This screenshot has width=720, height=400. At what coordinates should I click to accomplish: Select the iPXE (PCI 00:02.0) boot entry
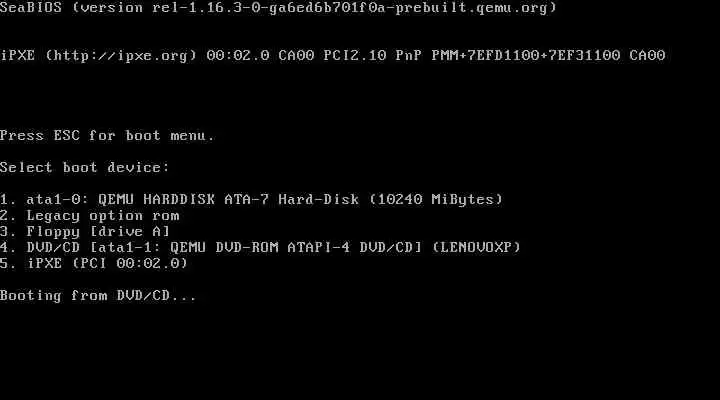pos(94,264)
